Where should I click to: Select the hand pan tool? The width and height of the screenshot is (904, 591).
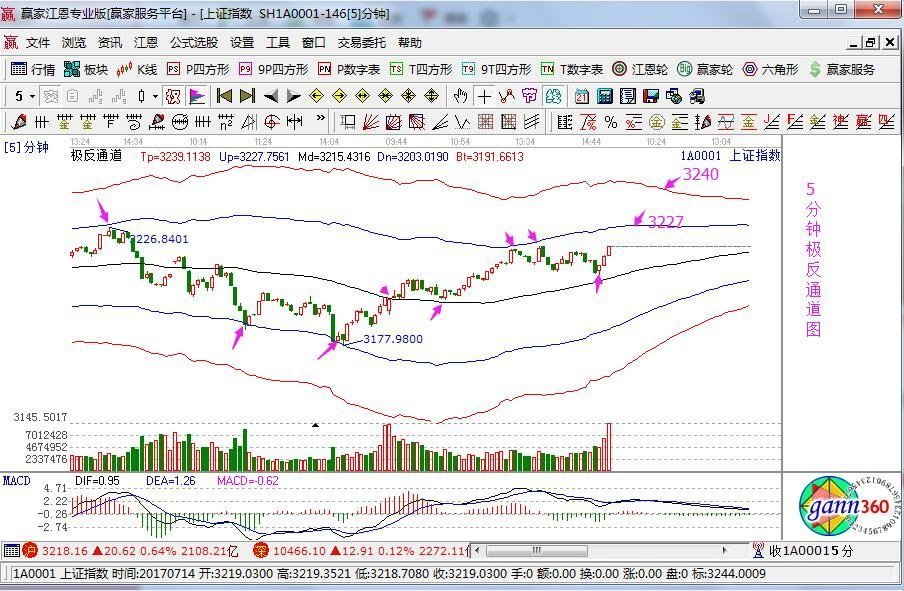pyautogui.click(x=460, y=96)
